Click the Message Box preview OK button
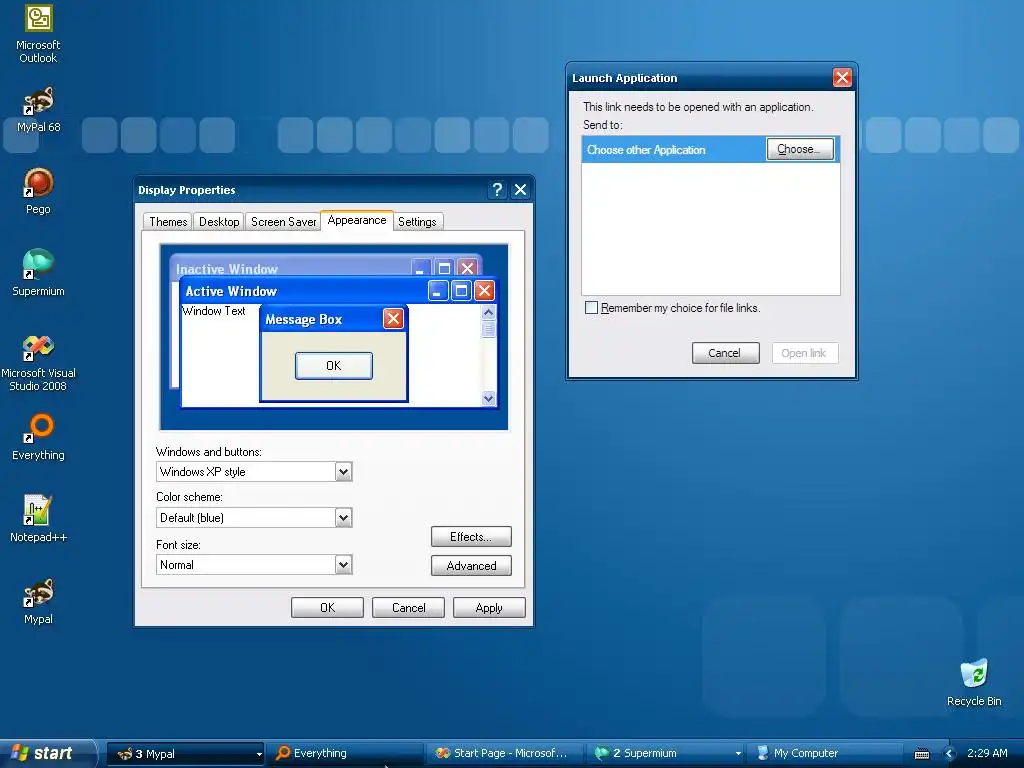 [334, 366]
